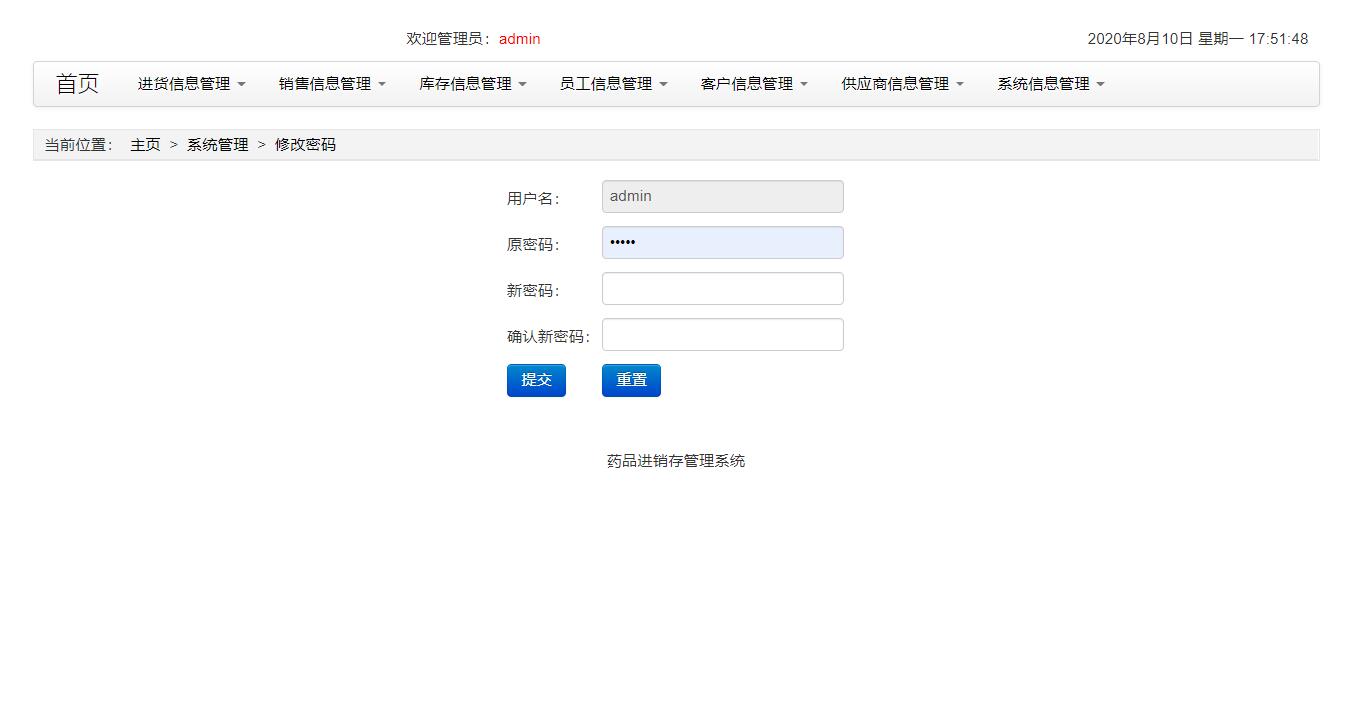Click the admin username link at top
Screen dimensions: 1364x726
(519, 39)
